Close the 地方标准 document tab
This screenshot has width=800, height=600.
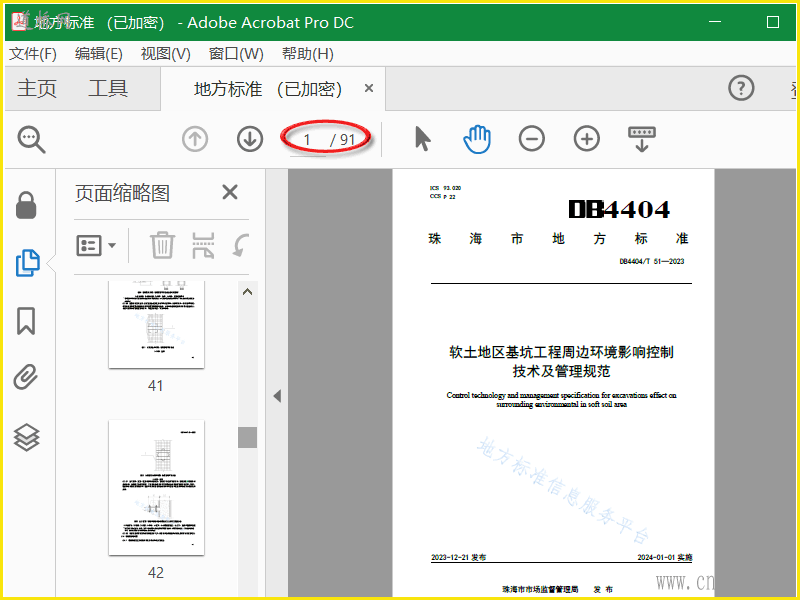(369, 88)
